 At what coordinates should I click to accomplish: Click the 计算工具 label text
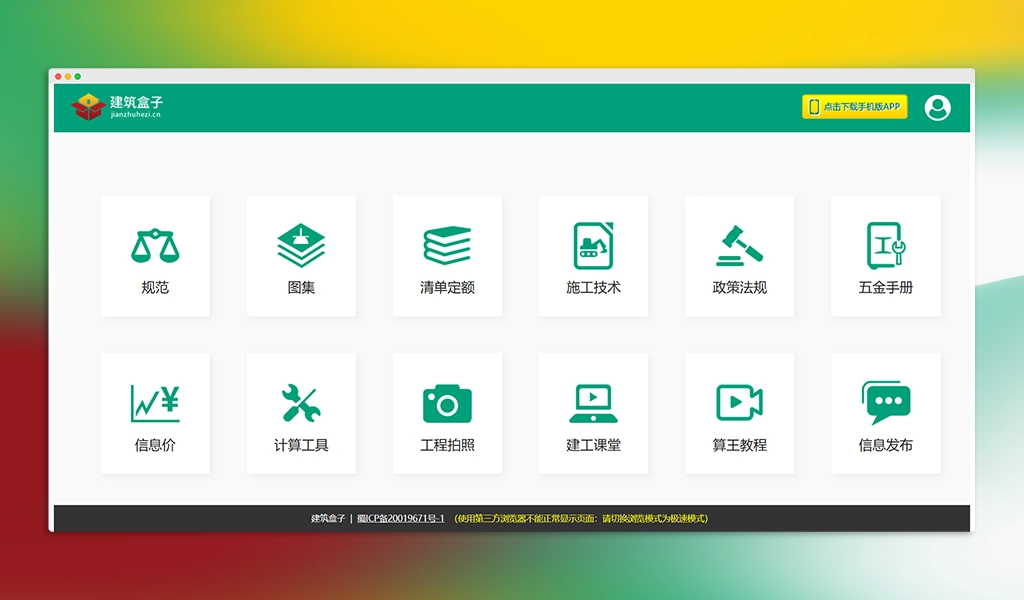pyautogui.click(x=301, y=445)
